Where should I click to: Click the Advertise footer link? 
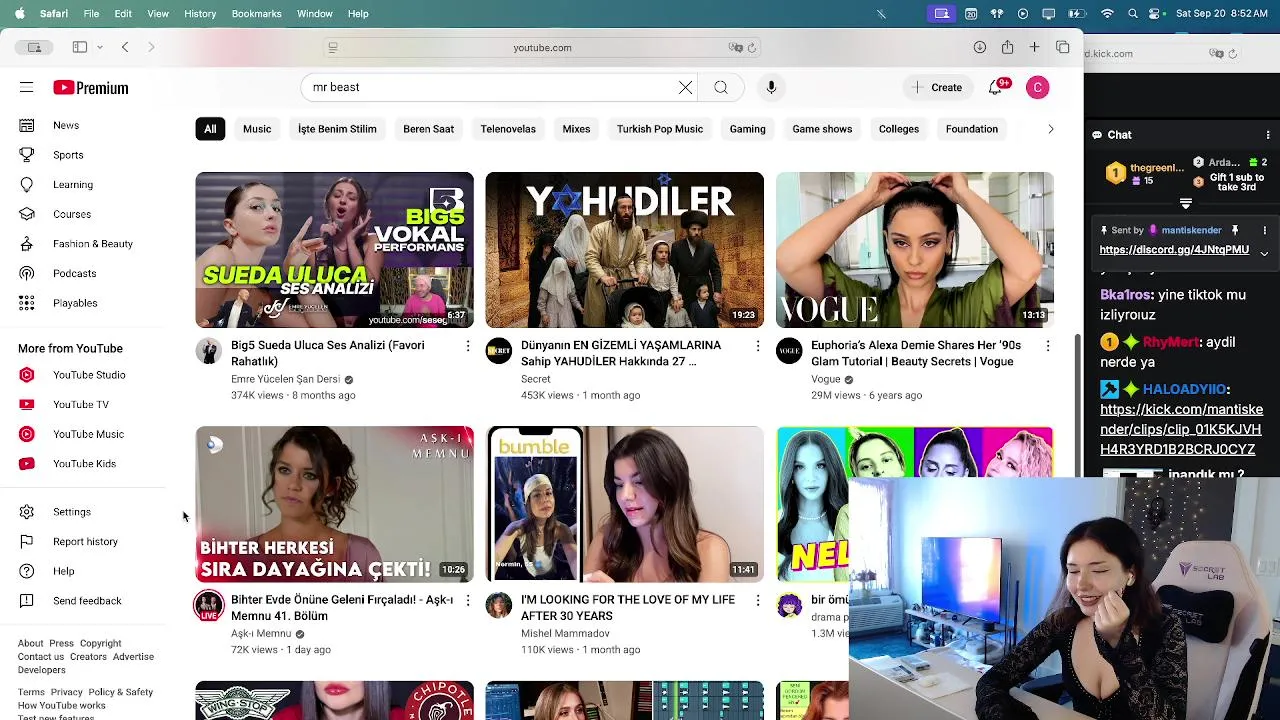click(133, 657)
